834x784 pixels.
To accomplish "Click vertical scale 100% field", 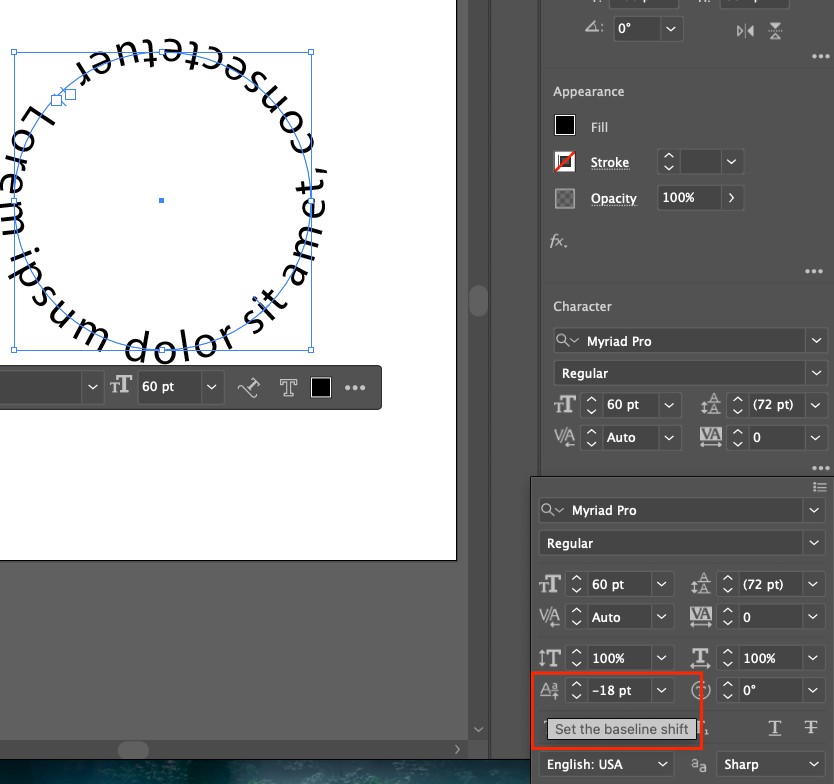I will pyautogui.click(x=619, y=658).
